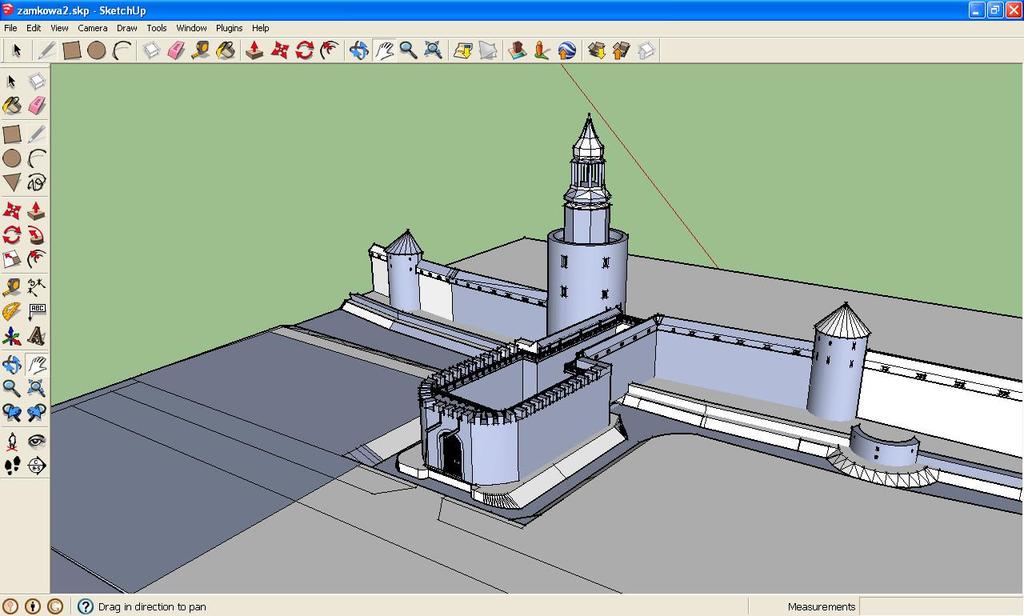Open the Window menu
The height and width of the screenshot is (616, 1024).
pos(191,28)
